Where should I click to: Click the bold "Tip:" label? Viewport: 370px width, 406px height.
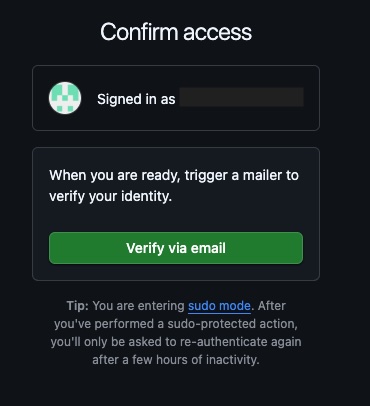coord(78,306)
